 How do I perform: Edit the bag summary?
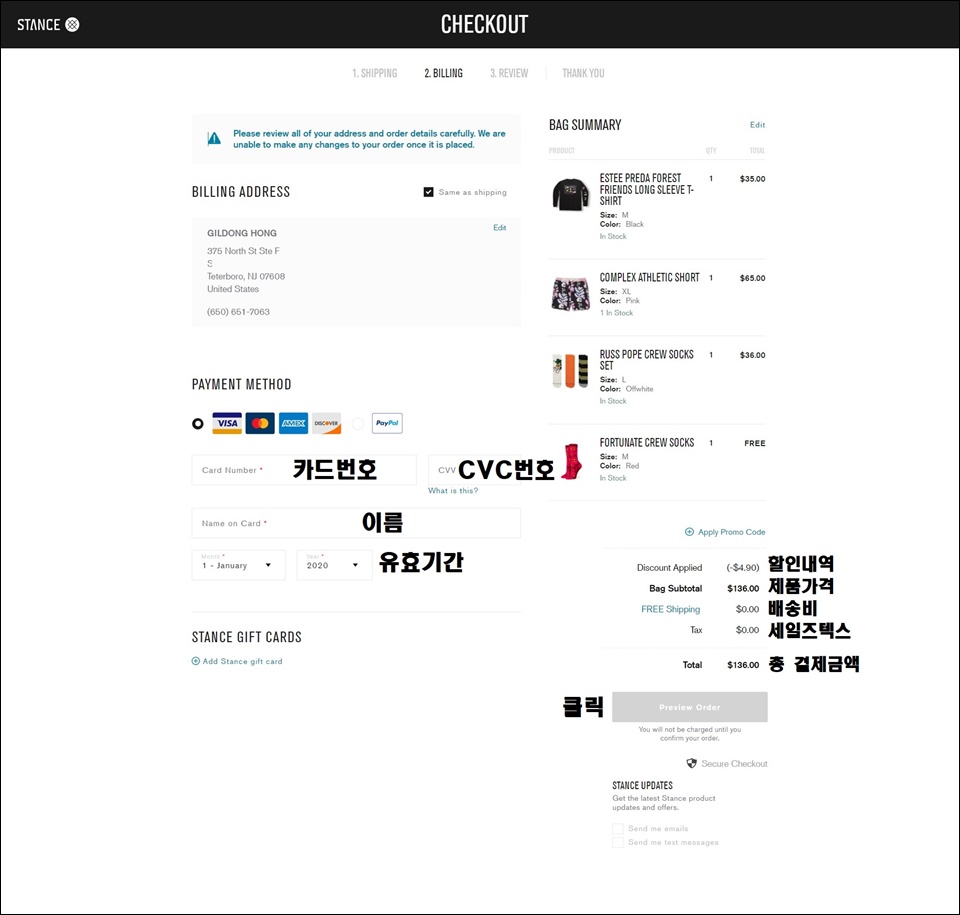[757, 125]
